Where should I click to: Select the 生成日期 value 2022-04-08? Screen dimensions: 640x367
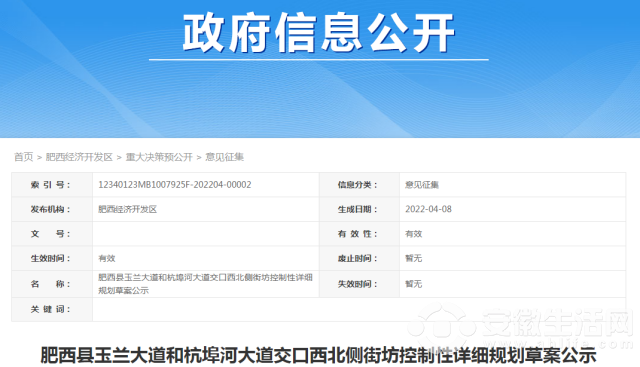[428, 209]
